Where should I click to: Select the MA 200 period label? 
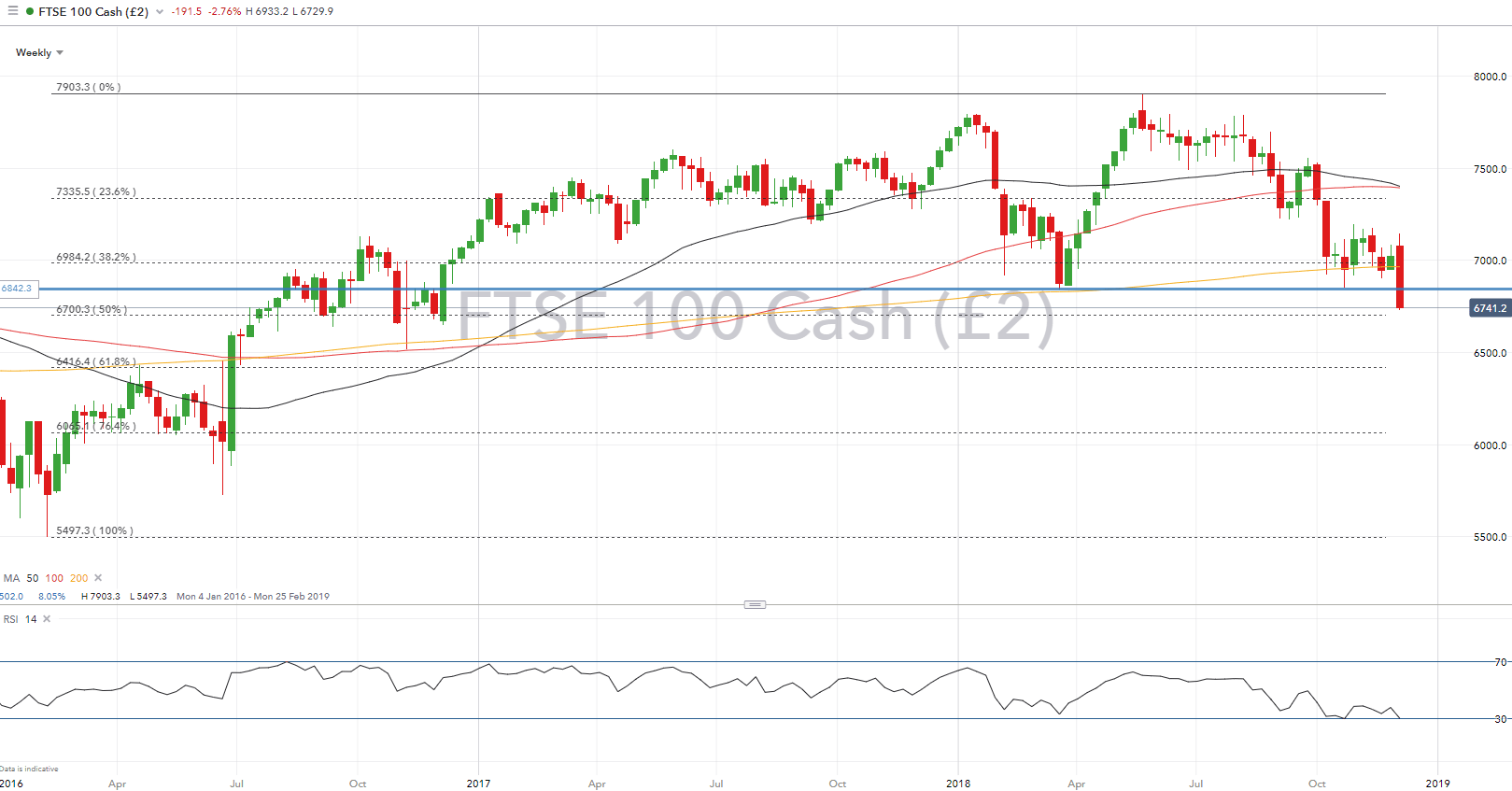tap(78, 578)
